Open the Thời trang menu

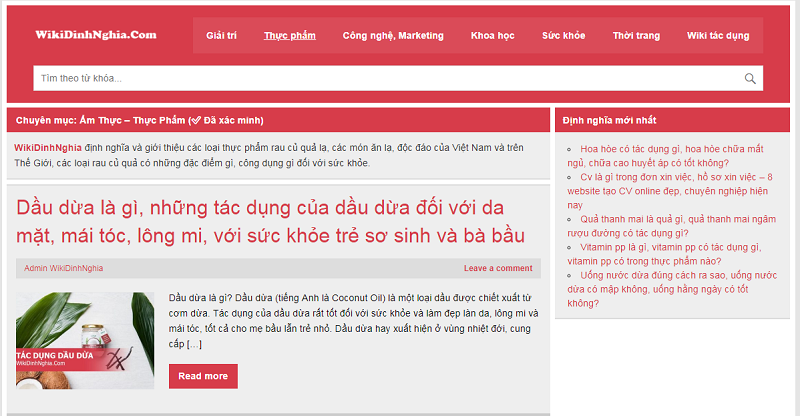pyautogui.click(x=636, y=35)
